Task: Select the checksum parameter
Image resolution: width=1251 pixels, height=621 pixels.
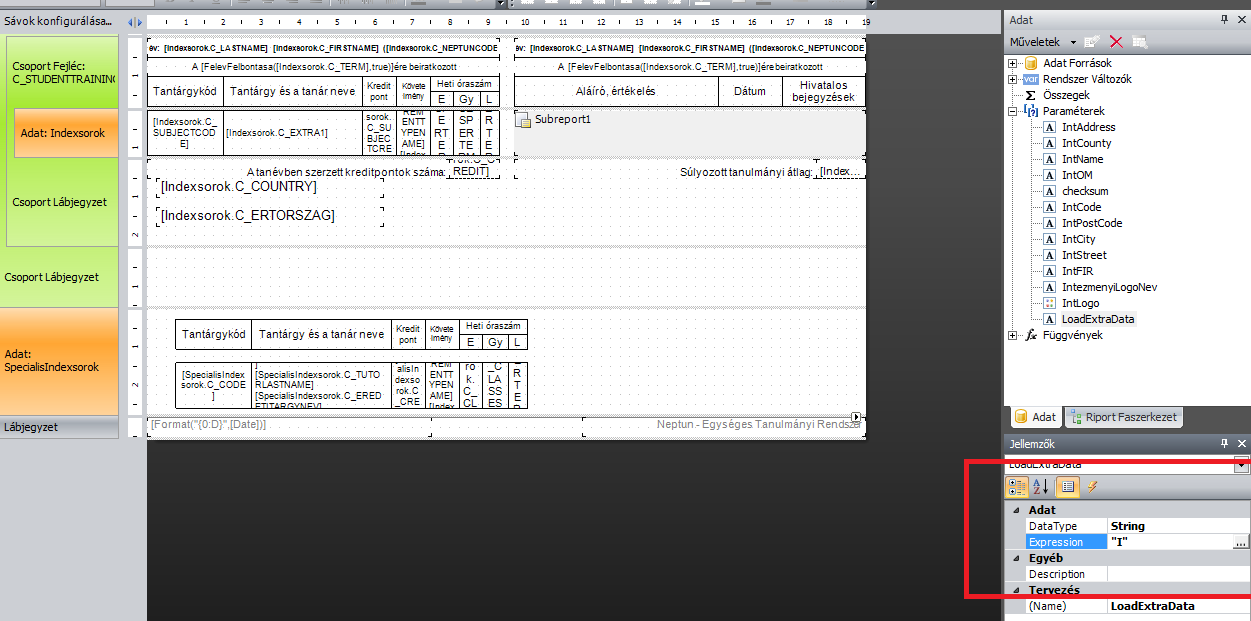Action: pyautogui.click(x=1085, y=191)
